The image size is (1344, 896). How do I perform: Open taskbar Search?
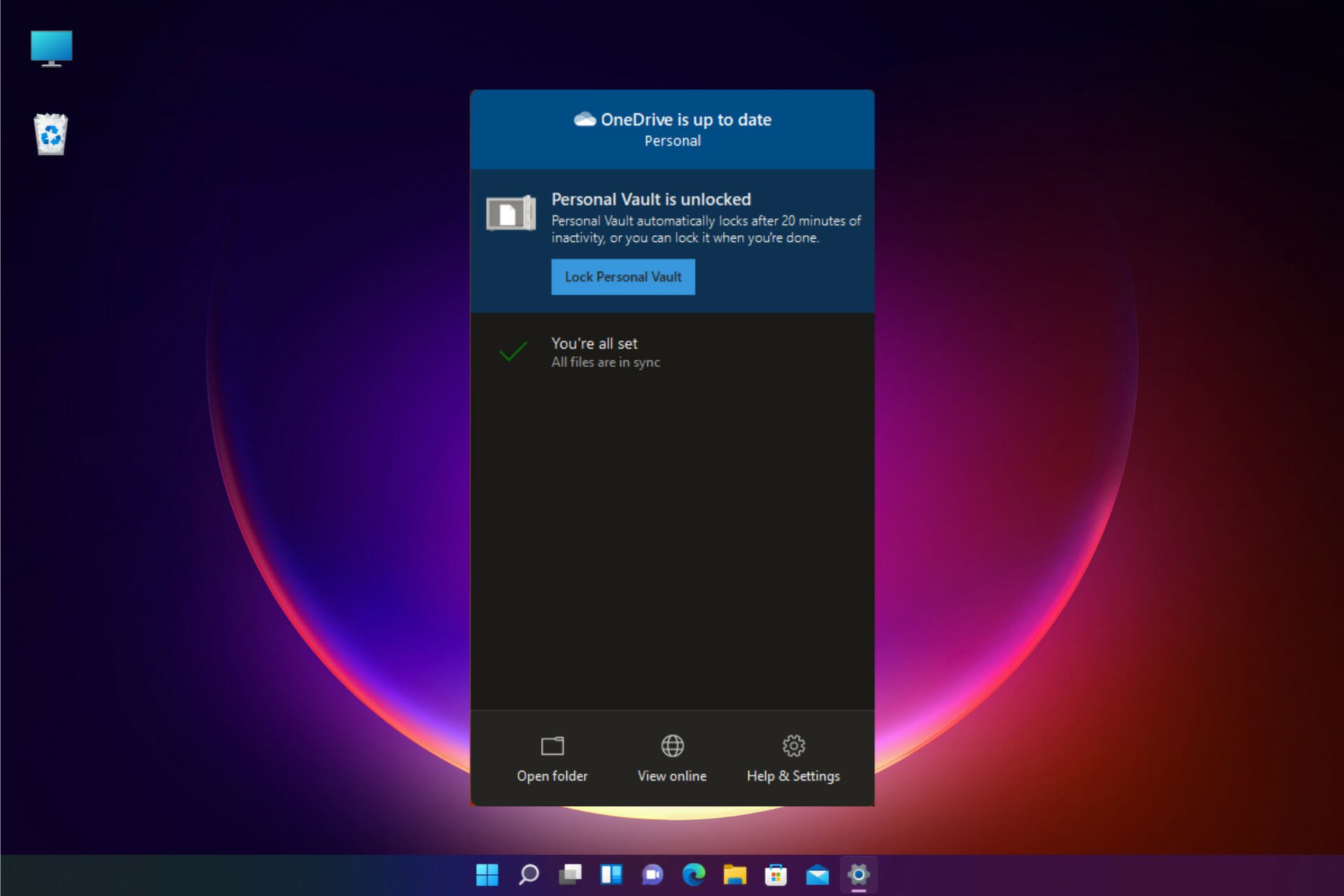pyautogui.click(x=528, y=874)
